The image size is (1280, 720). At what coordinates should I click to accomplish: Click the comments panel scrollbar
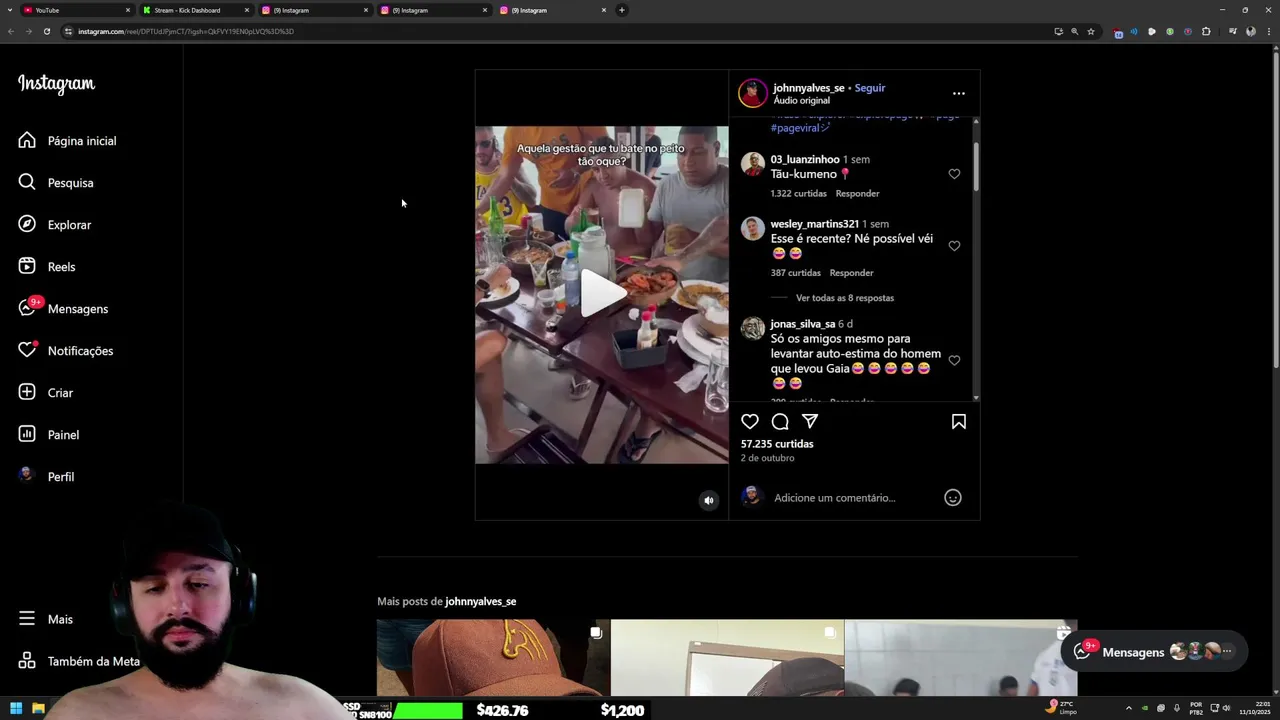[976, 167]
